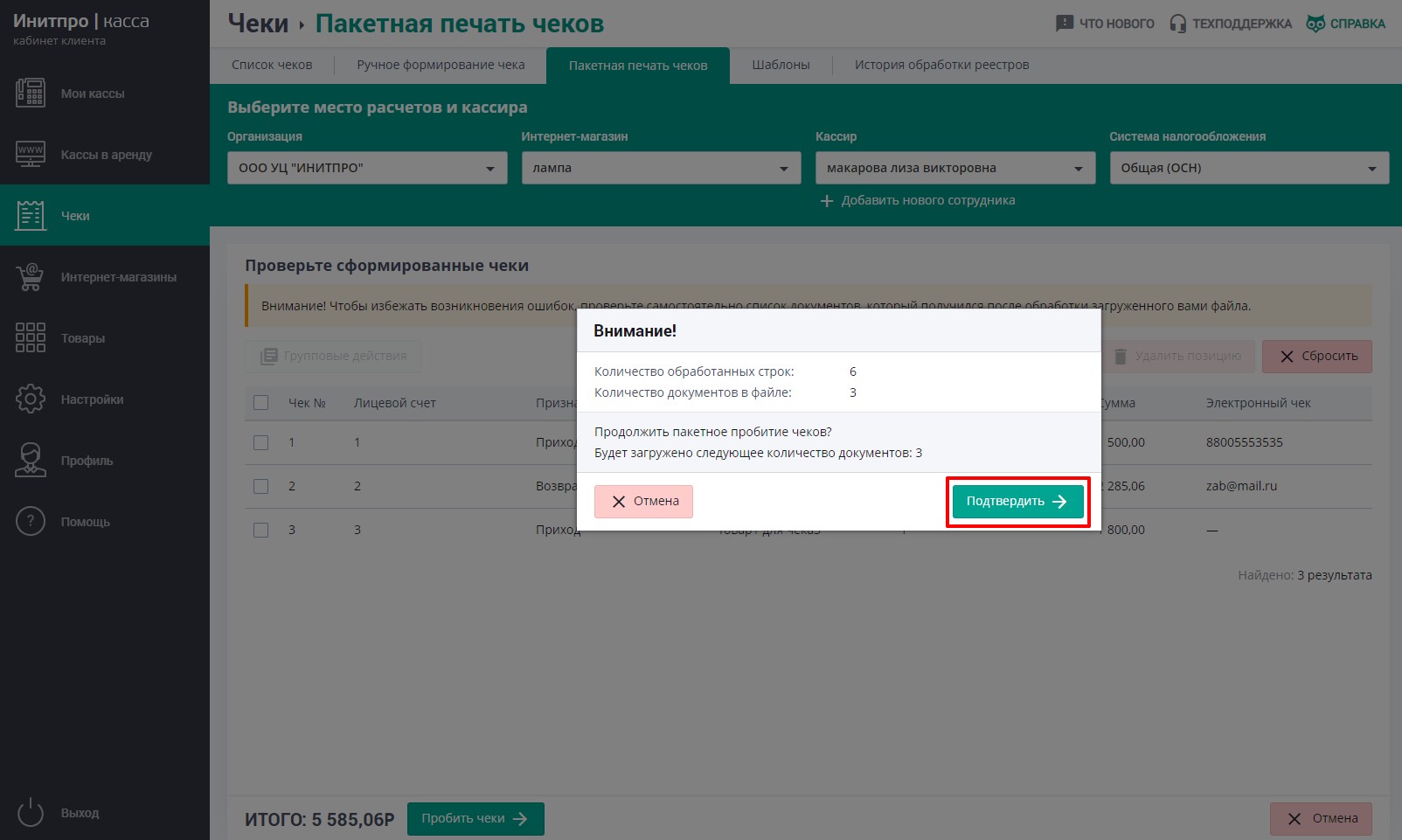The height and width of the screenshot is (840, 1402).
Task: Check the box for receipt row 3
Action: pyautogui.click(x=260, y=530)
